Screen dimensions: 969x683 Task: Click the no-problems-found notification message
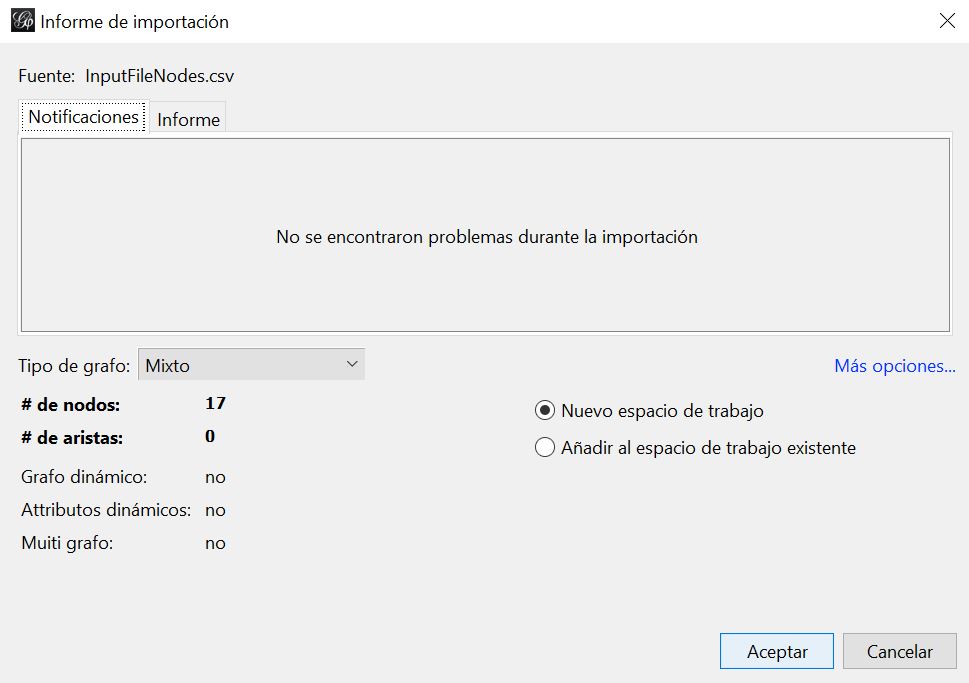pos(486,237)
